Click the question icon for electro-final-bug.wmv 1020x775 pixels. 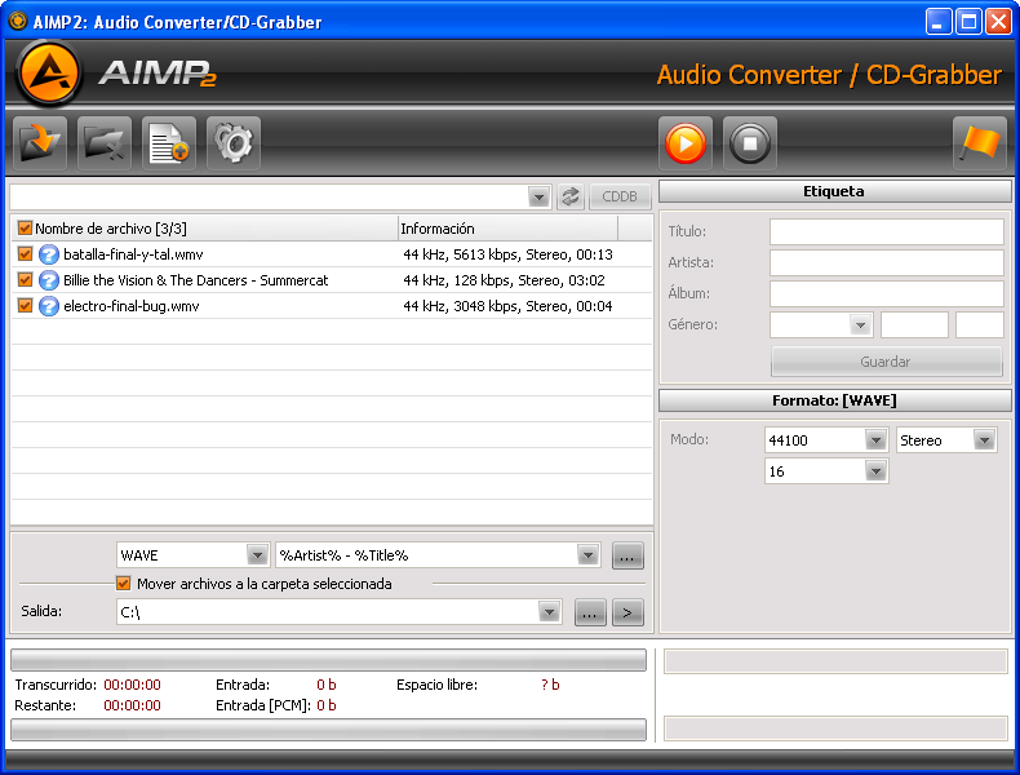[x=49, y=306]
